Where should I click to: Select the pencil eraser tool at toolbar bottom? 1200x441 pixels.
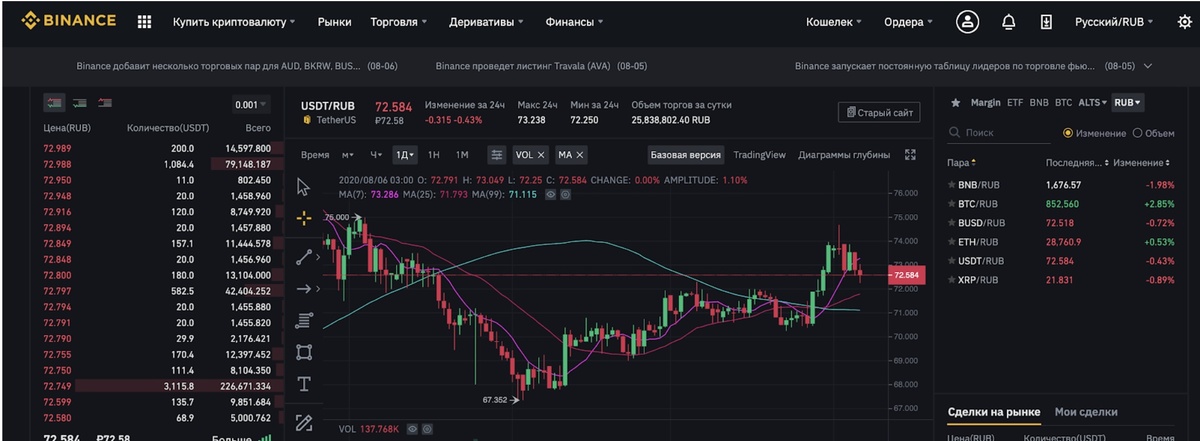304,421
